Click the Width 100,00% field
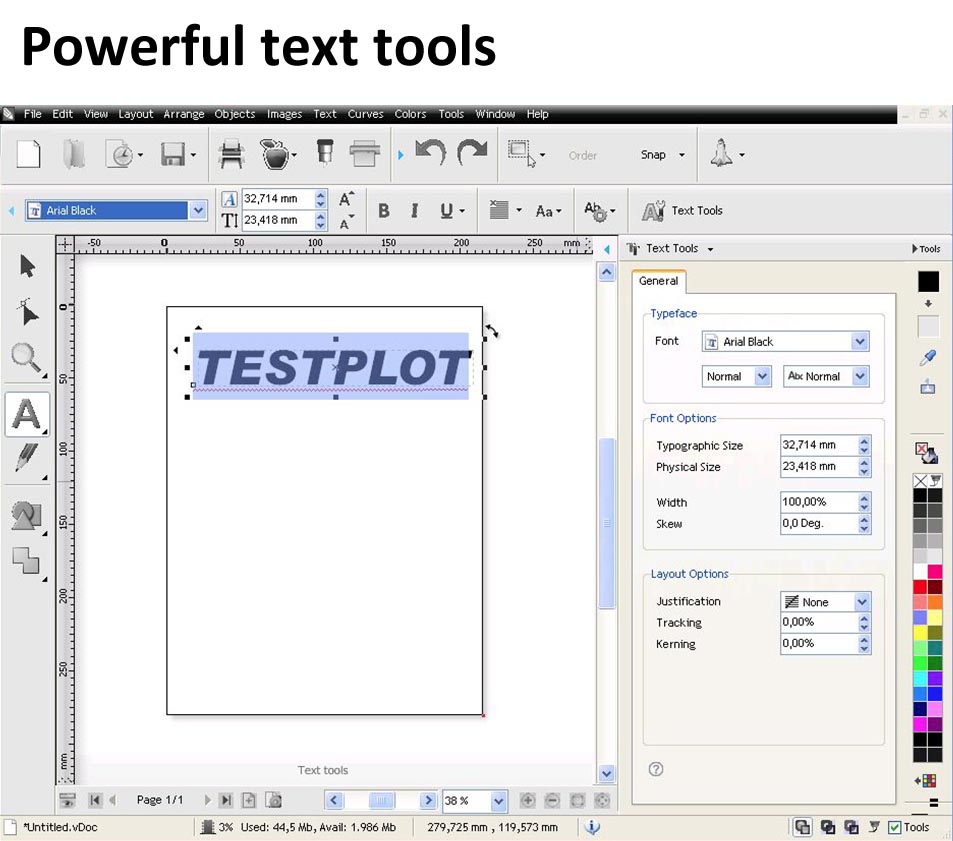The width and height of the screenshot is (953, 841). pyautogui.click(x=819, y=502)
